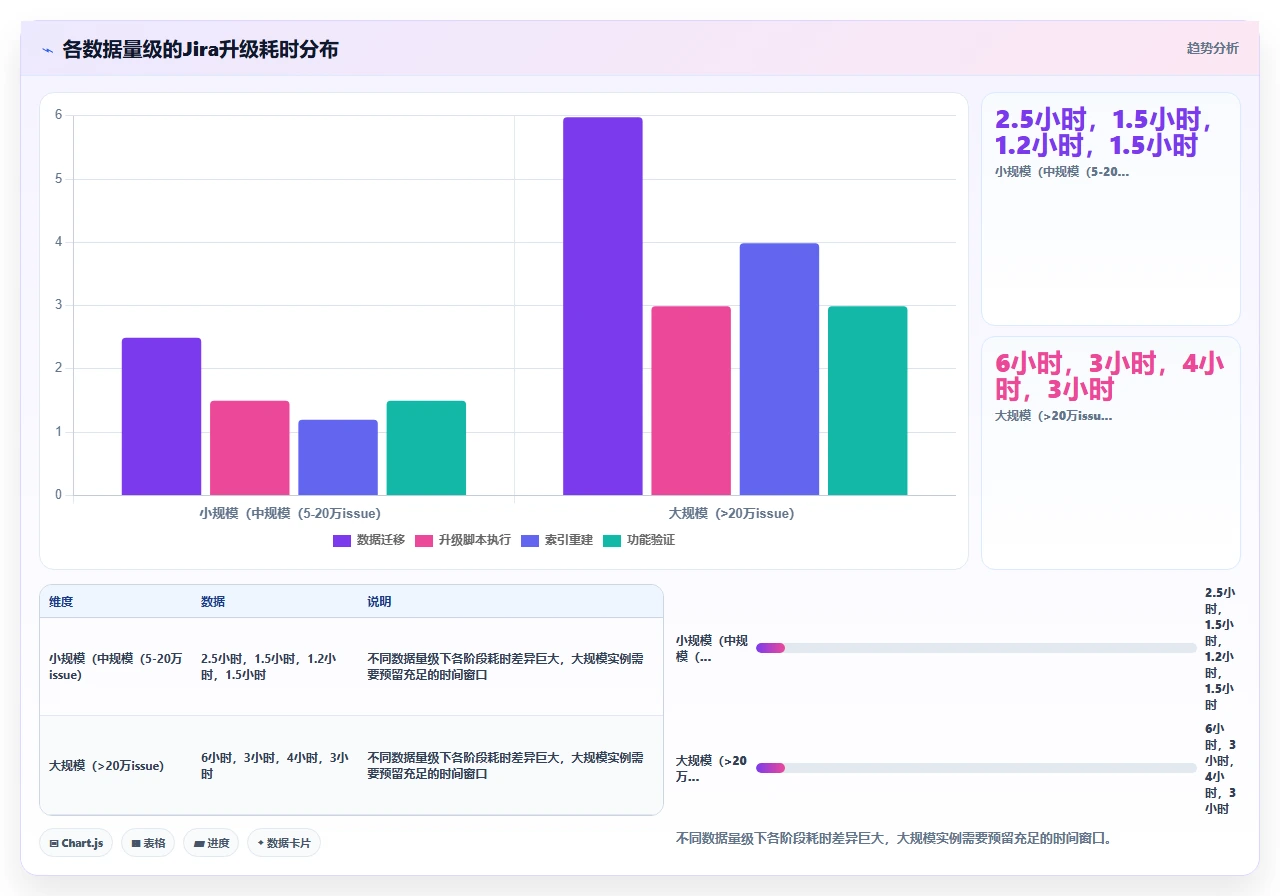The image size is (1280, 896).
Task: Toggle the 索引重建 legend entry
Action: click(557, 540)
